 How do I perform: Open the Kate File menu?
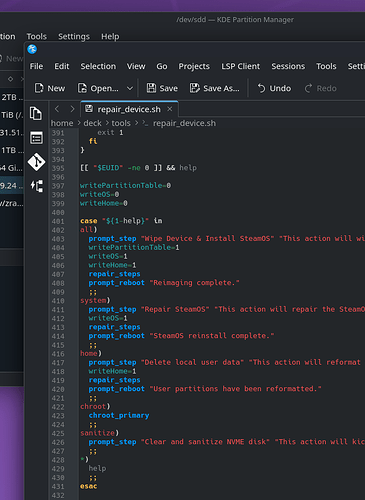point(36,66)
